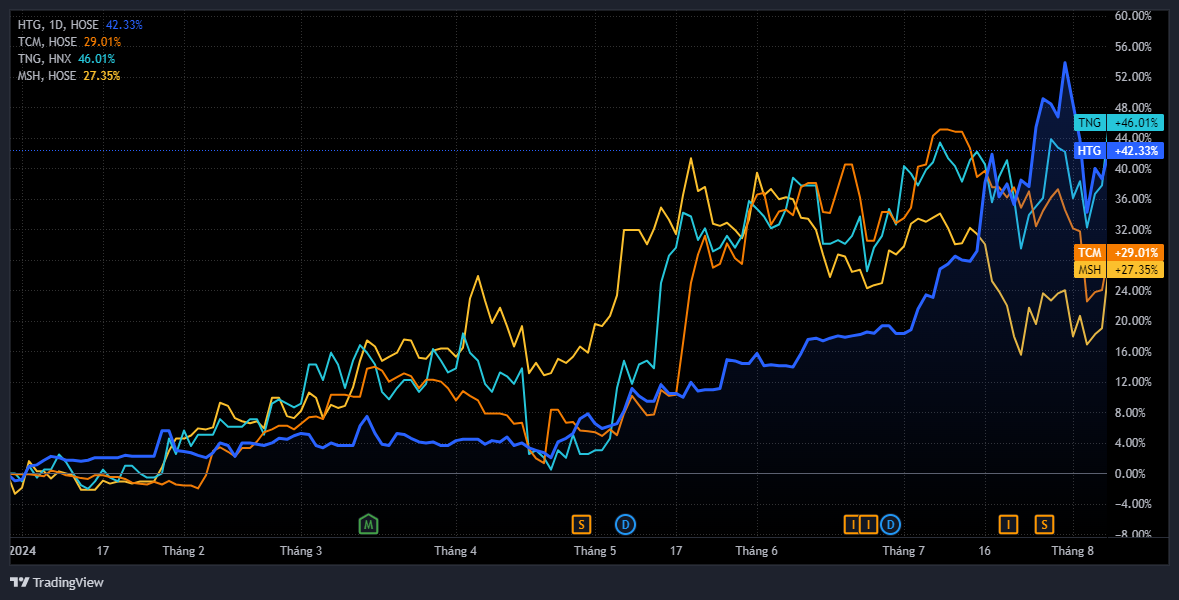Screen dimensions: 1179x600
Task: Click the green M event marker
Action: (369, 523)
